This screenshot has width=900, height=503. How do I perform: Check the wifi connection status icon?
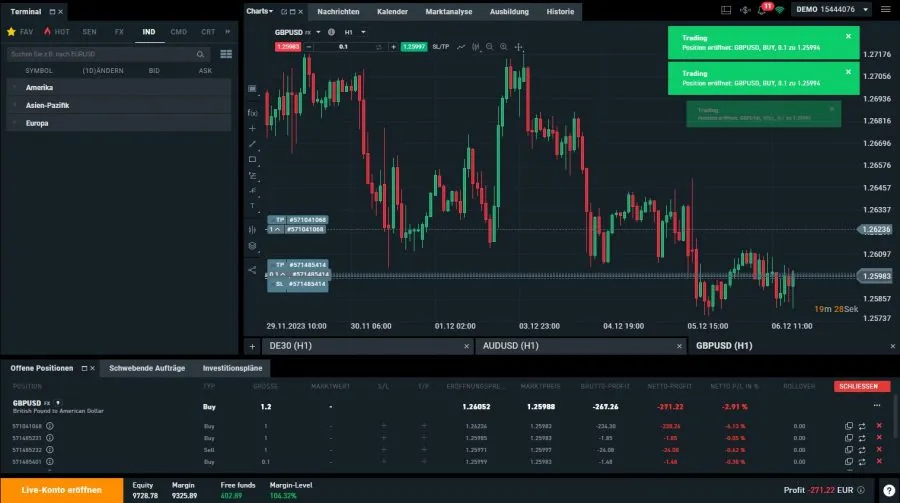point(779,10)
